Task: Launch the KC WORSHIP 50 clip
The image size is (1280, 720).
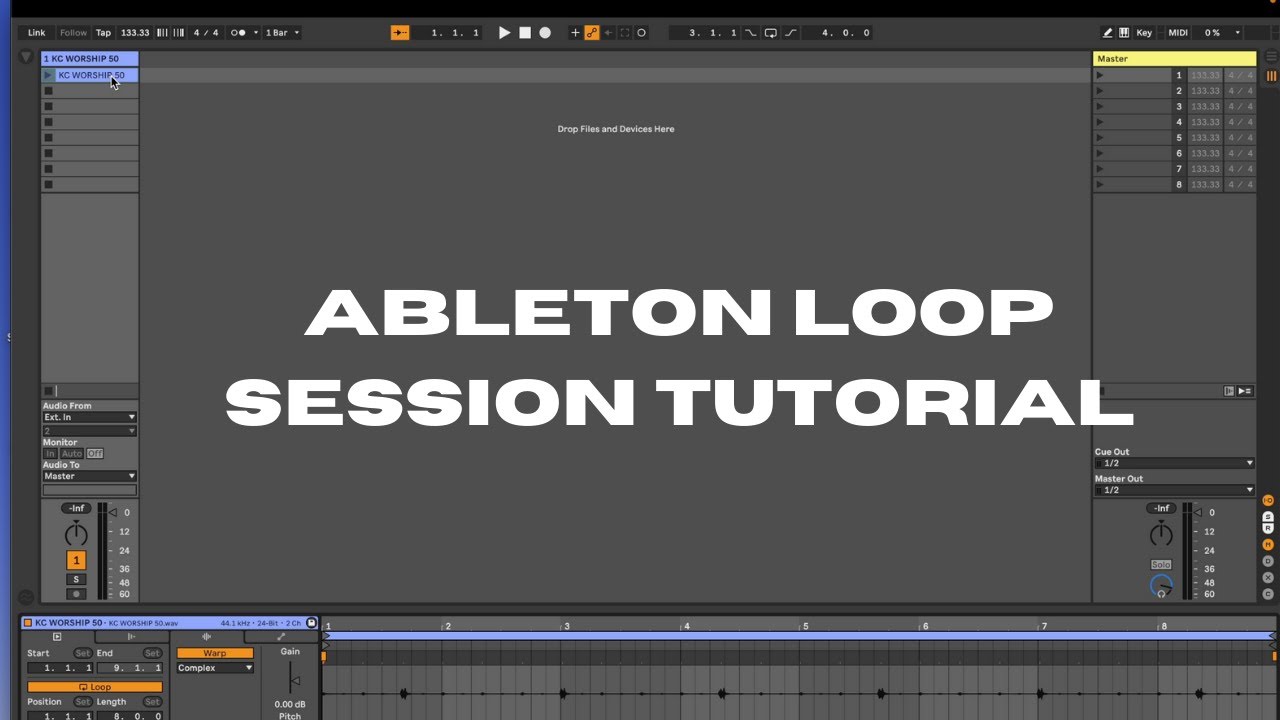Action: (47, 75)
